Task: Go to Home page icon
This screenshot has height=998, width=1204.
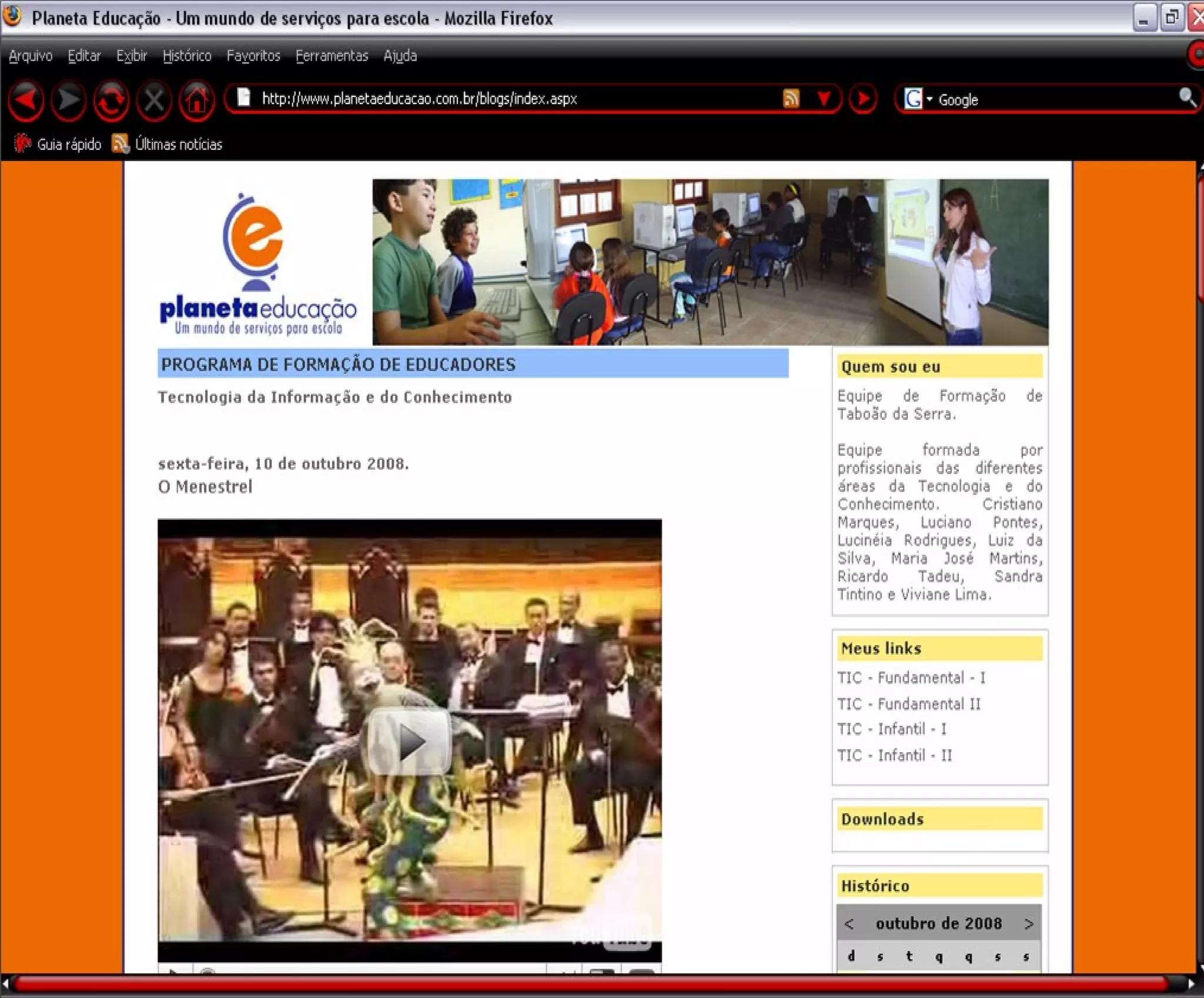Action: tap(196, 100)
